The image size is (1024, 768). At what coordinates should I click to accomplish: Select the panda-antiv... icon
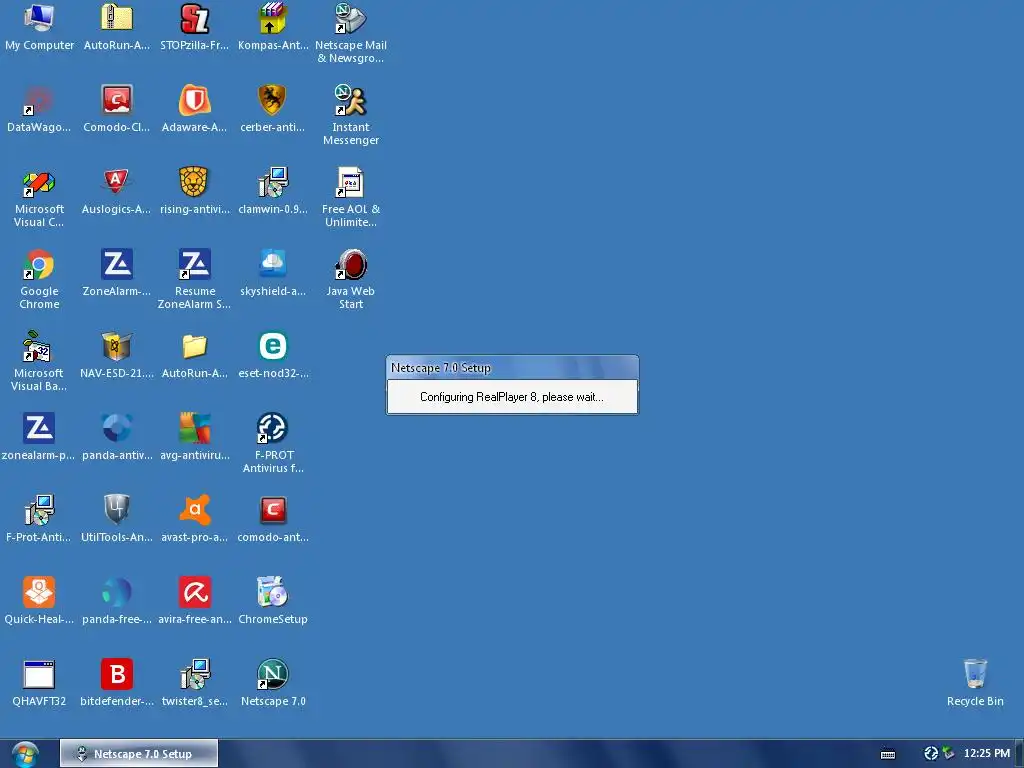[x=117, y=428]
